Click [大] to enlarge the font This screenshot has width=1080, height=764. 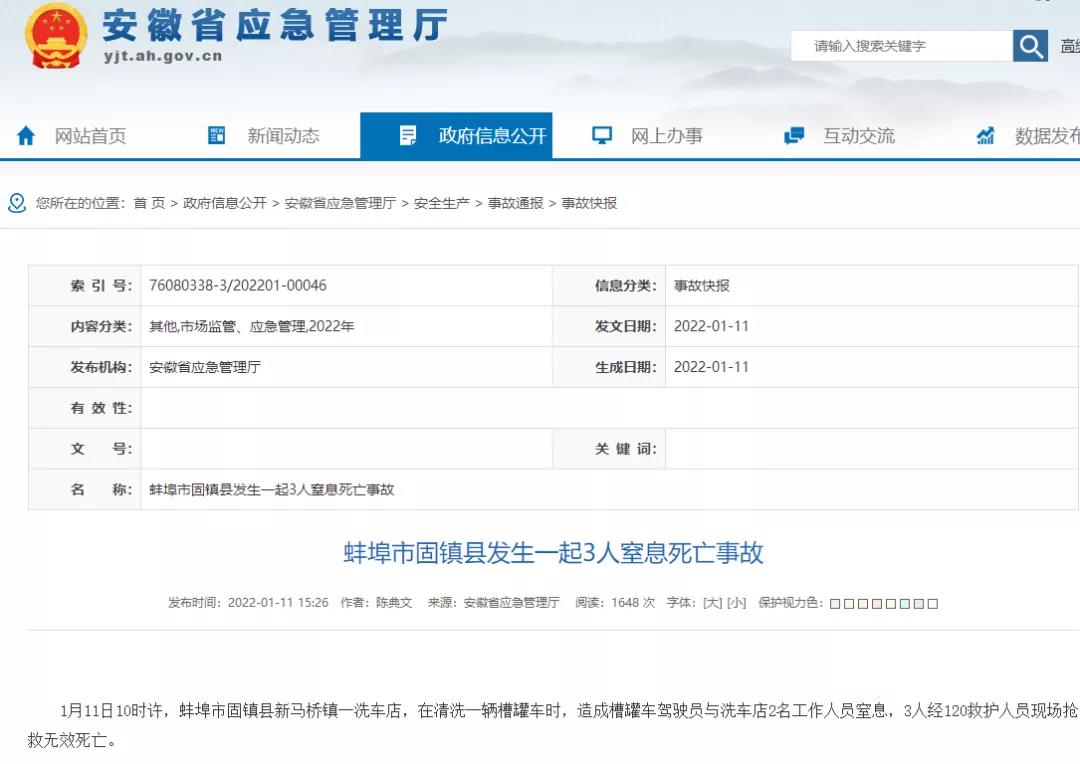[712, 603]
